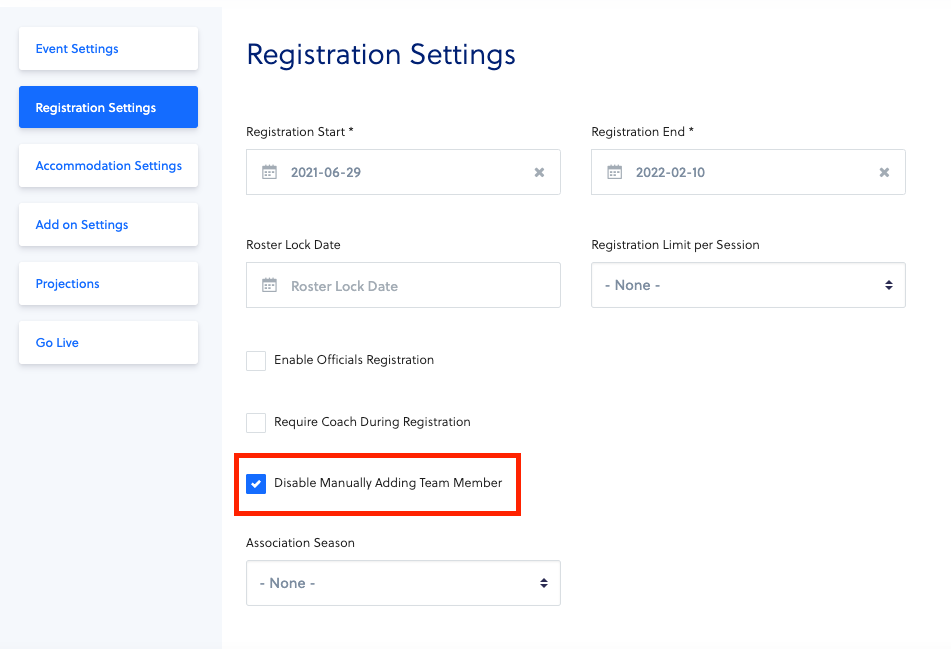This screenshot has width=951, height=649.
Task: Clear the Registration End date with X
Action: pyautogui.click(x=884, y=172)
